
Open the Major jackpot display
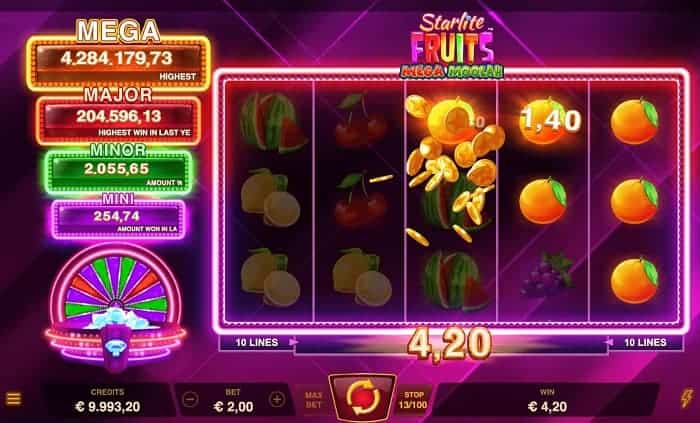(x=118, y=120)
